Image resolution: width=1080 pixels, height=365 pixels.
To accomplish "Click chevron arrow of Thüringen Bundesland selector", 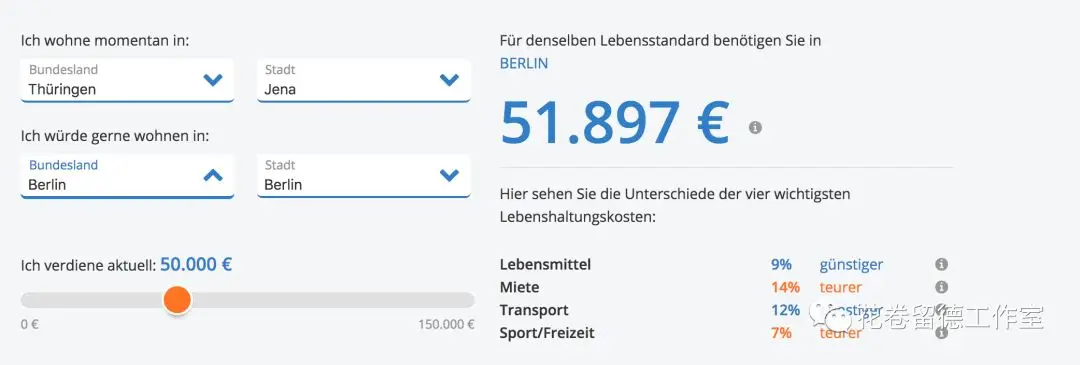I will tap(213, 80).
